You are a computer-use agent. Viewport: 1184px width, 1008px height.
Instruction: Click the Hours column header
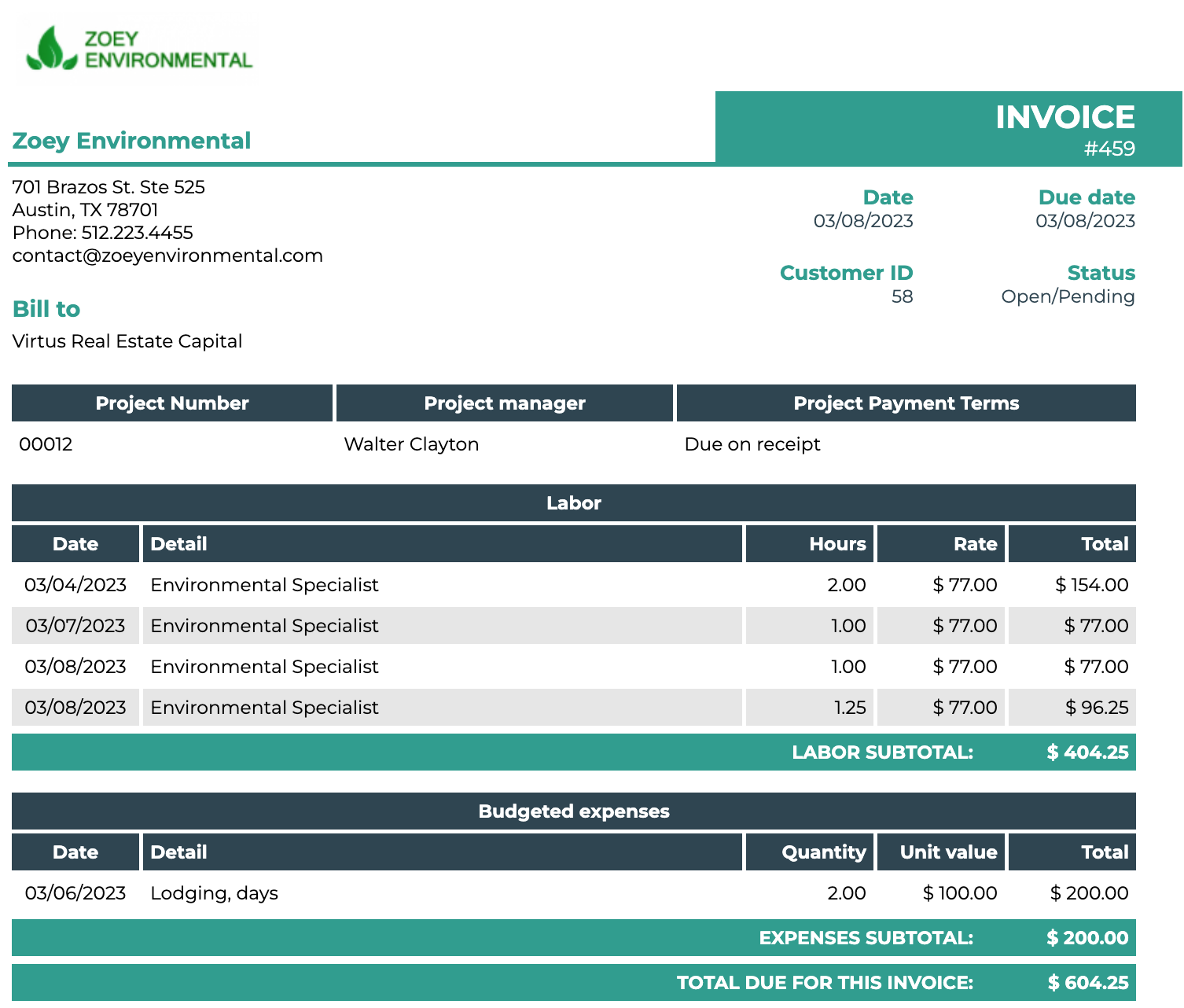[837, 543]
